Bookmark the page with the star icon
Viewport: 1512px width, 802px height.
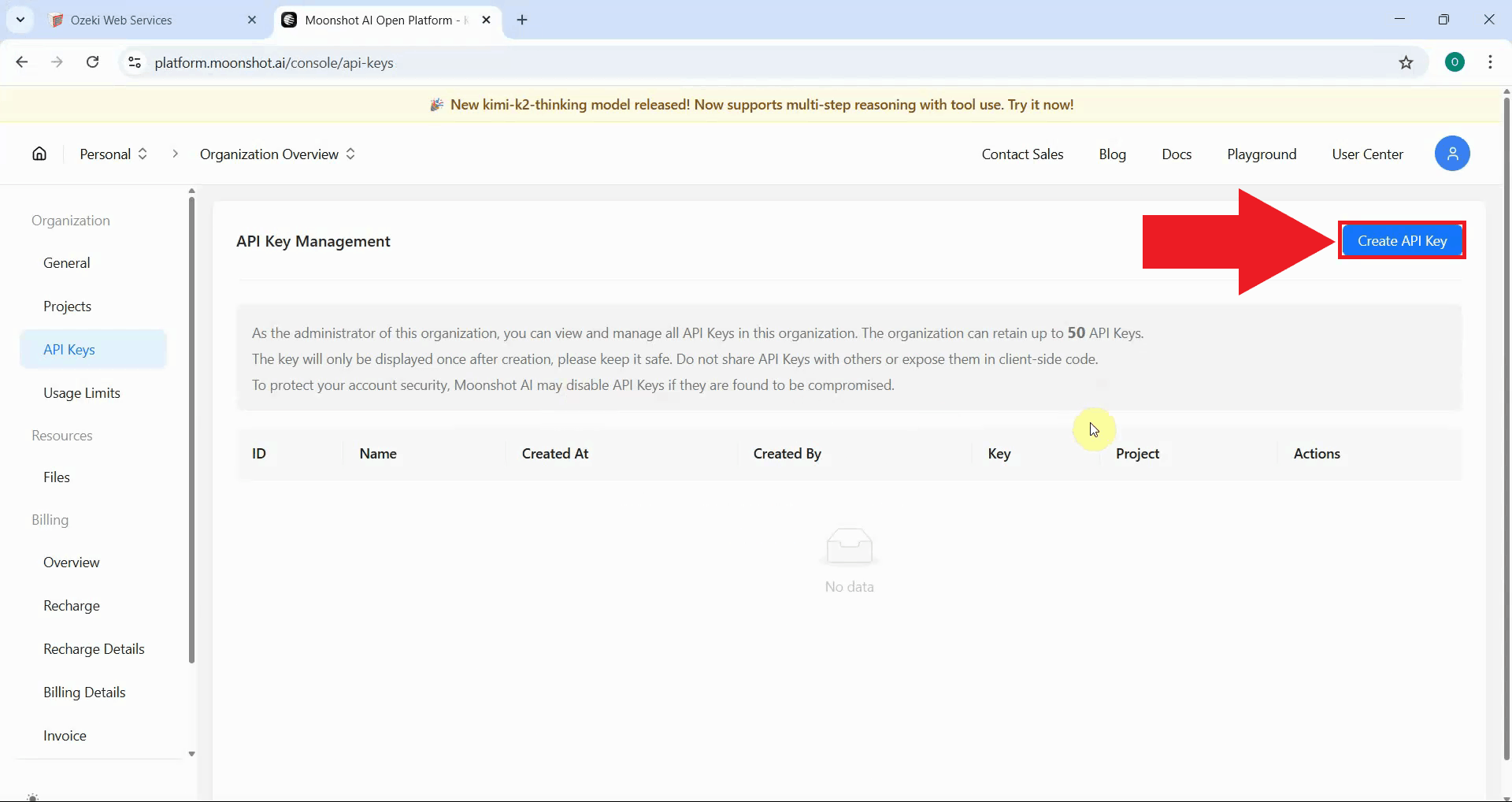(1407, 63)
